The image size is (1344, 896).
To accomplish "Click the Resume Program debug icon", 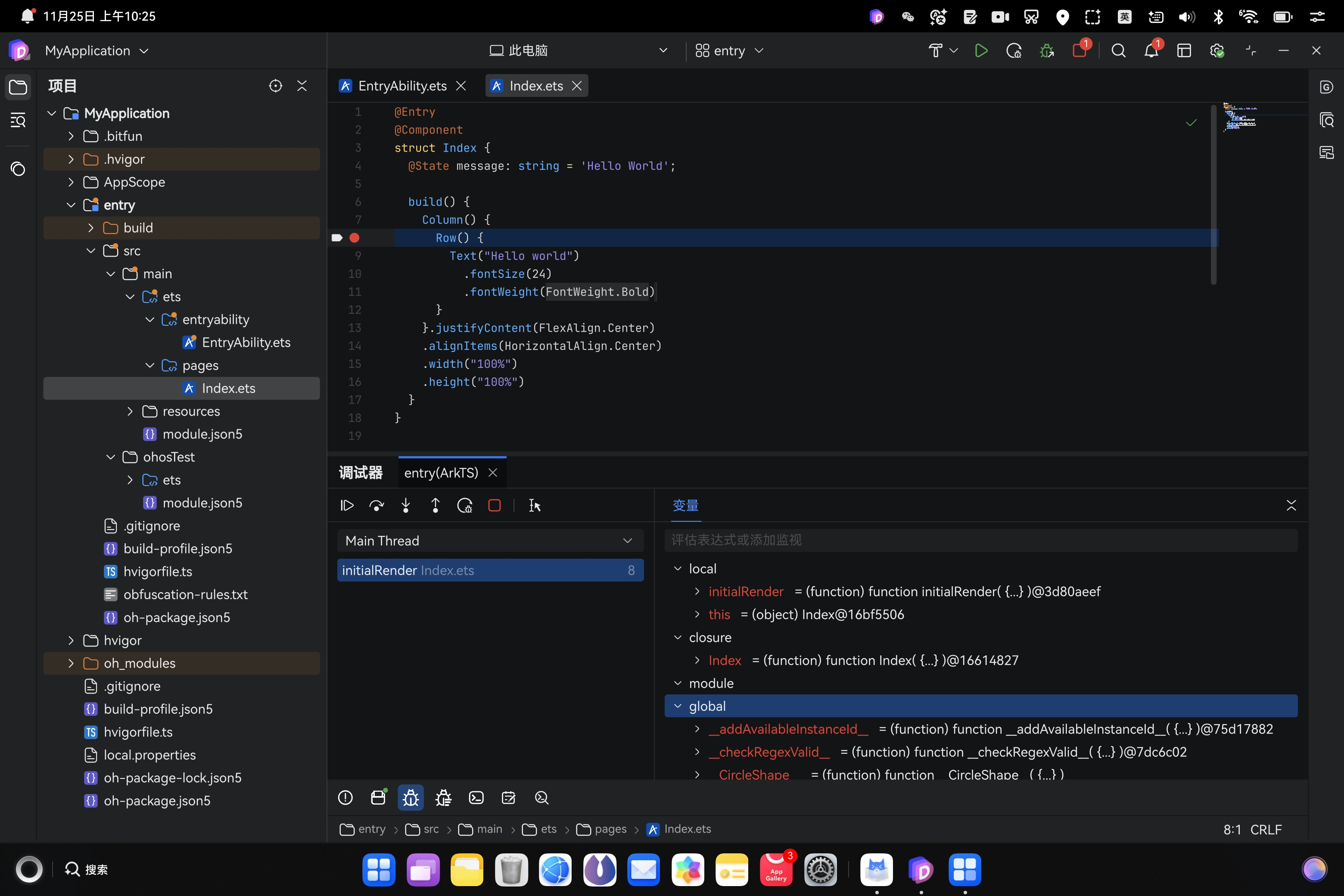I will (347, 506).
